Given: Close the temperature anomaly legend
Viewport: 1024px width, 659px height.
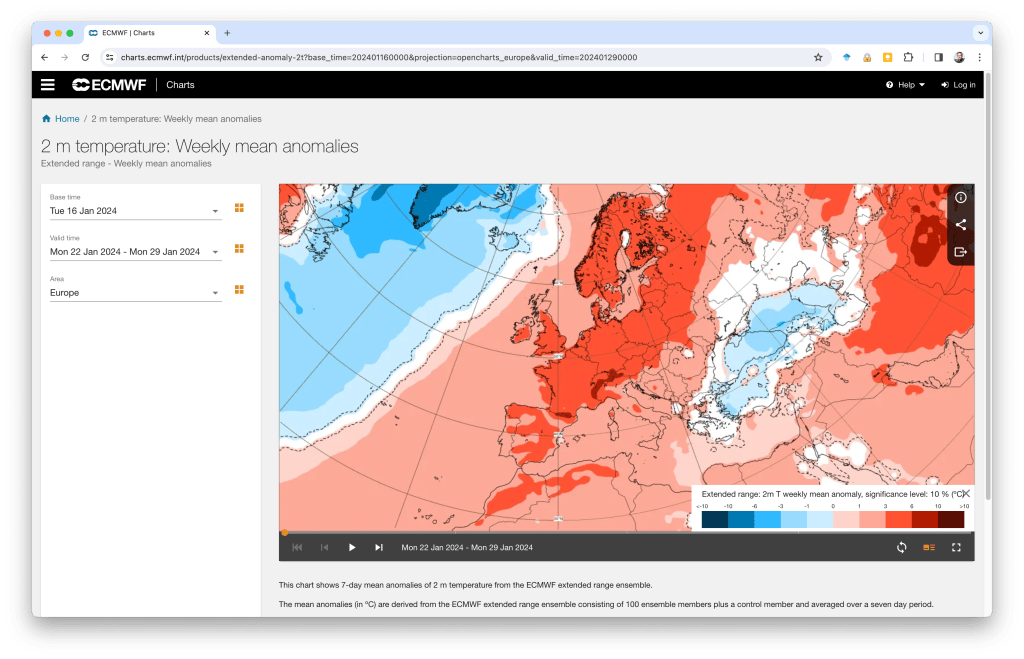Looking at the screenshot, I should pos(965,493).
